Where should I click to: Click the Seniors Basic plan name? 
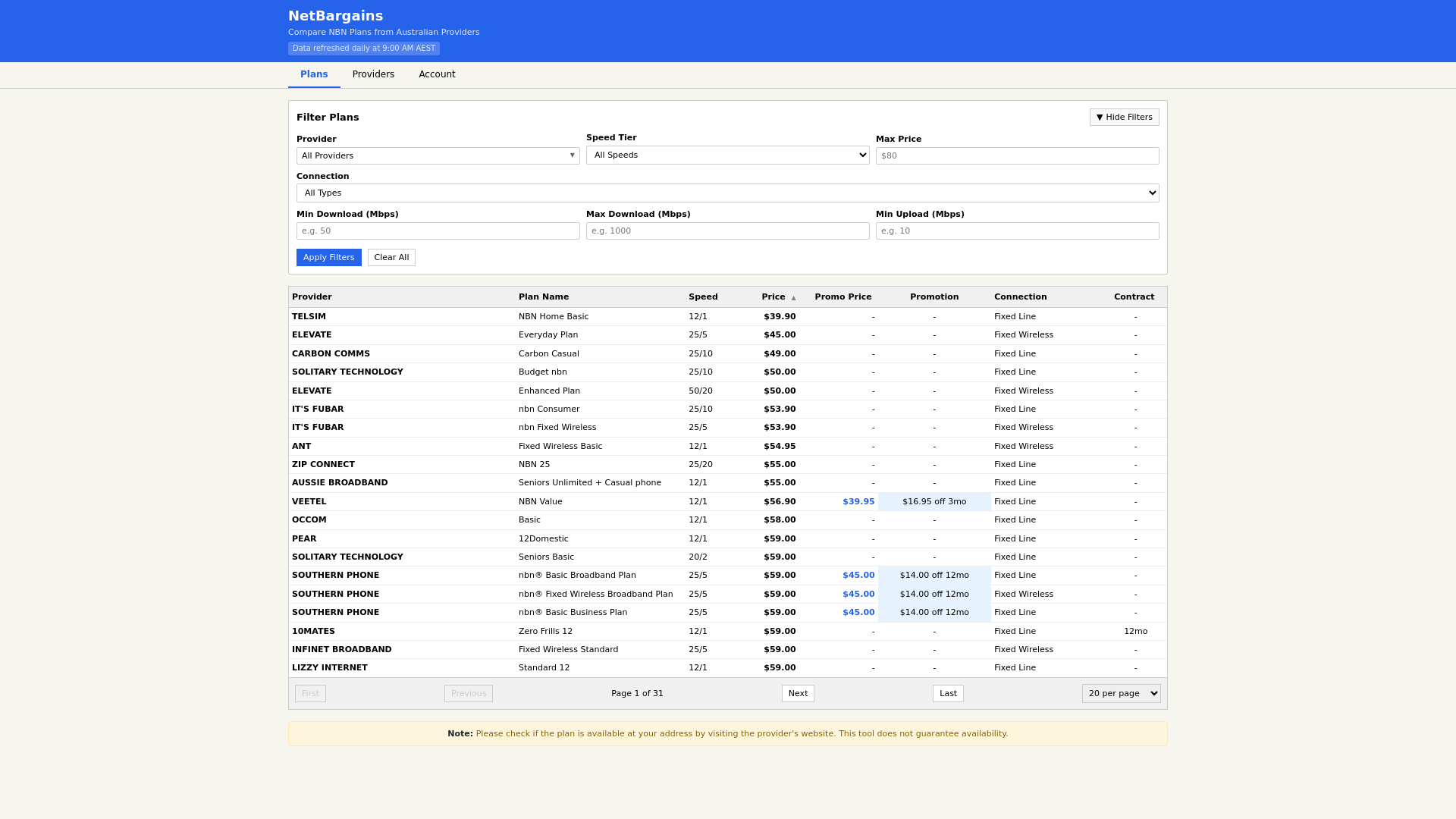pyautogui.click(x=546, y=557)
